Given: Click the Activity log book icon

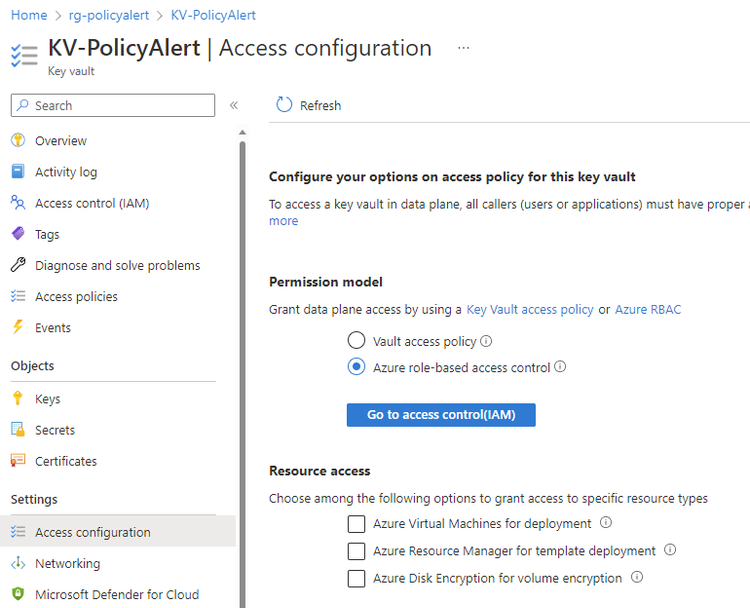Looking at the screenshot, I should pos(18,171).
